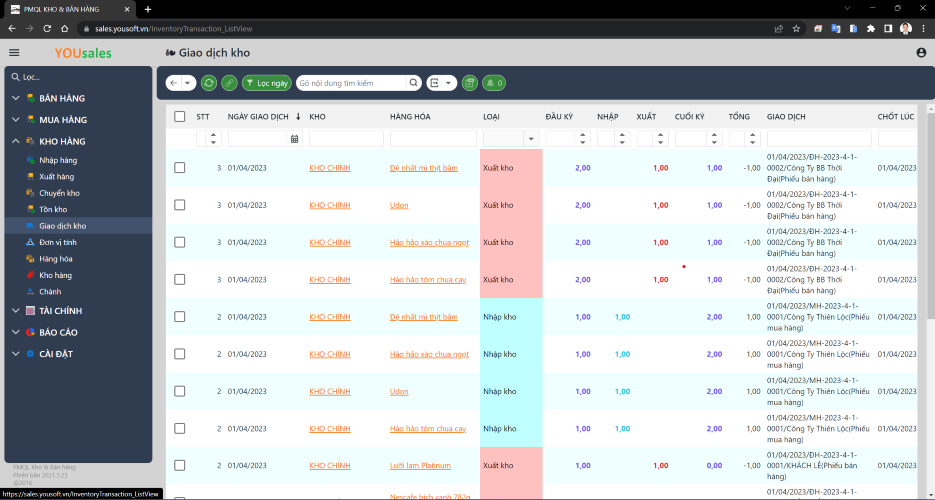Click the link icon in toolbar
This screenshot has width=935, height=500.
coord(229,83)
